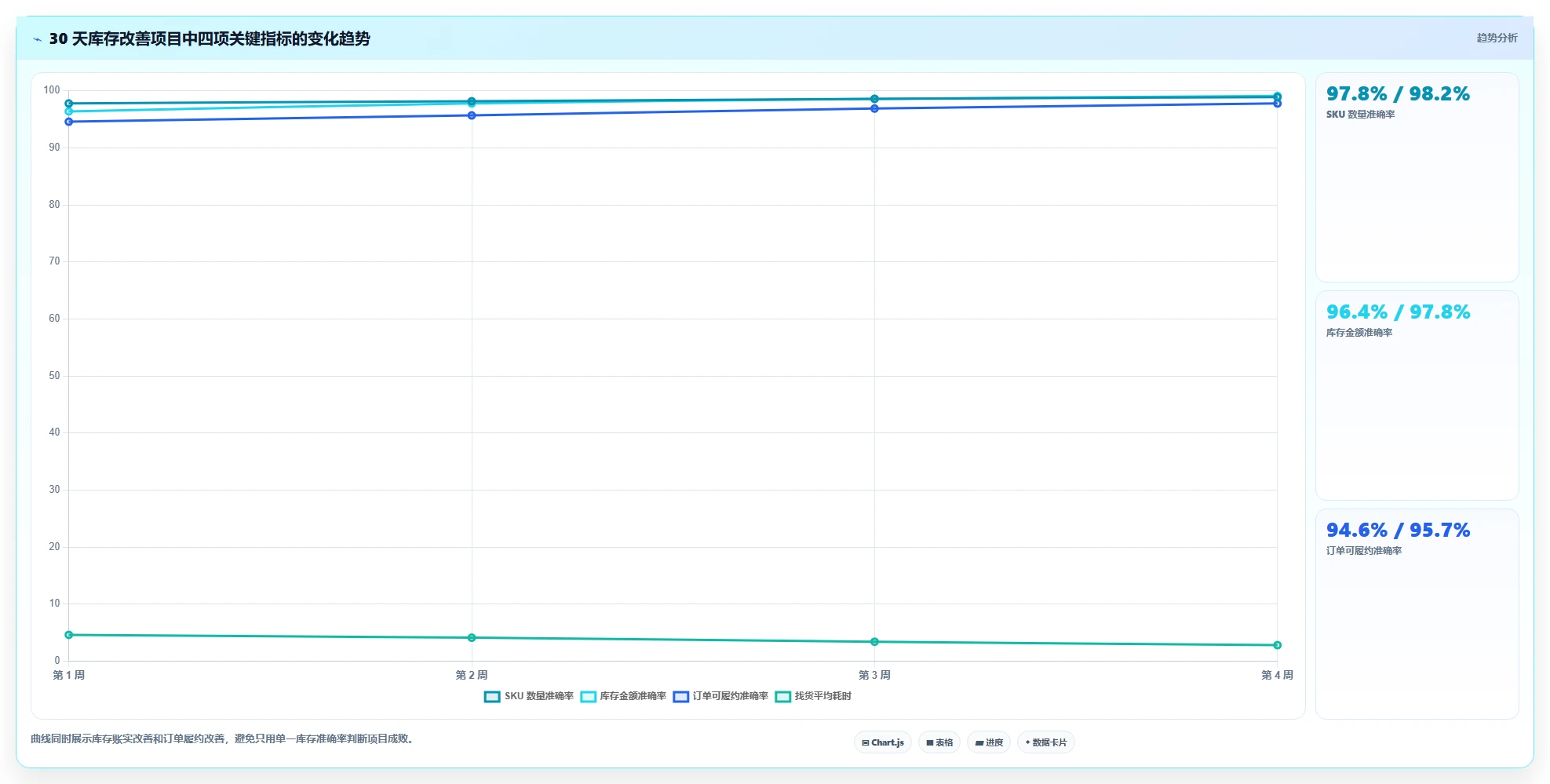1550x784 pixels.
Task: Click the Chart.js chip
Action: [x=883, y=742]
